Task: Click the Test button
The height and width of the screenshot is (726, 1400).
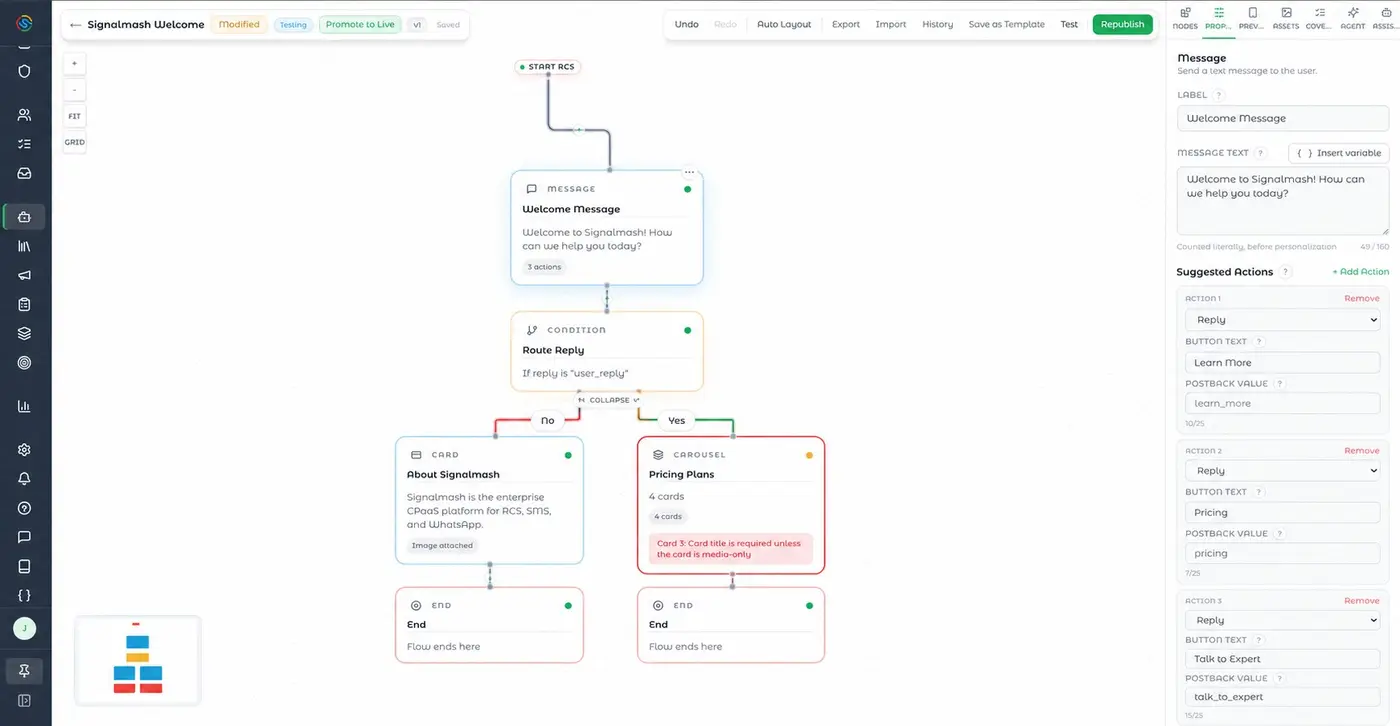Action: [1070, 25]
